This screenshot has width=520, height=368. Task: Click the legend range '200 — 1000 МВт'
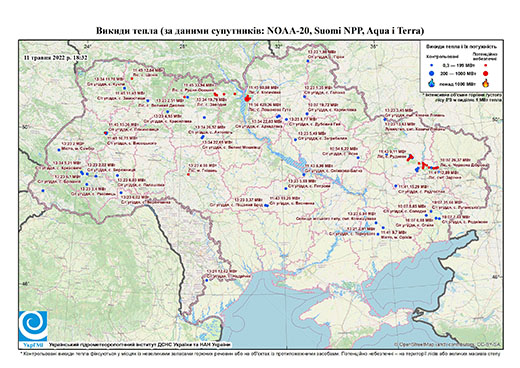[x=458, y=73]
